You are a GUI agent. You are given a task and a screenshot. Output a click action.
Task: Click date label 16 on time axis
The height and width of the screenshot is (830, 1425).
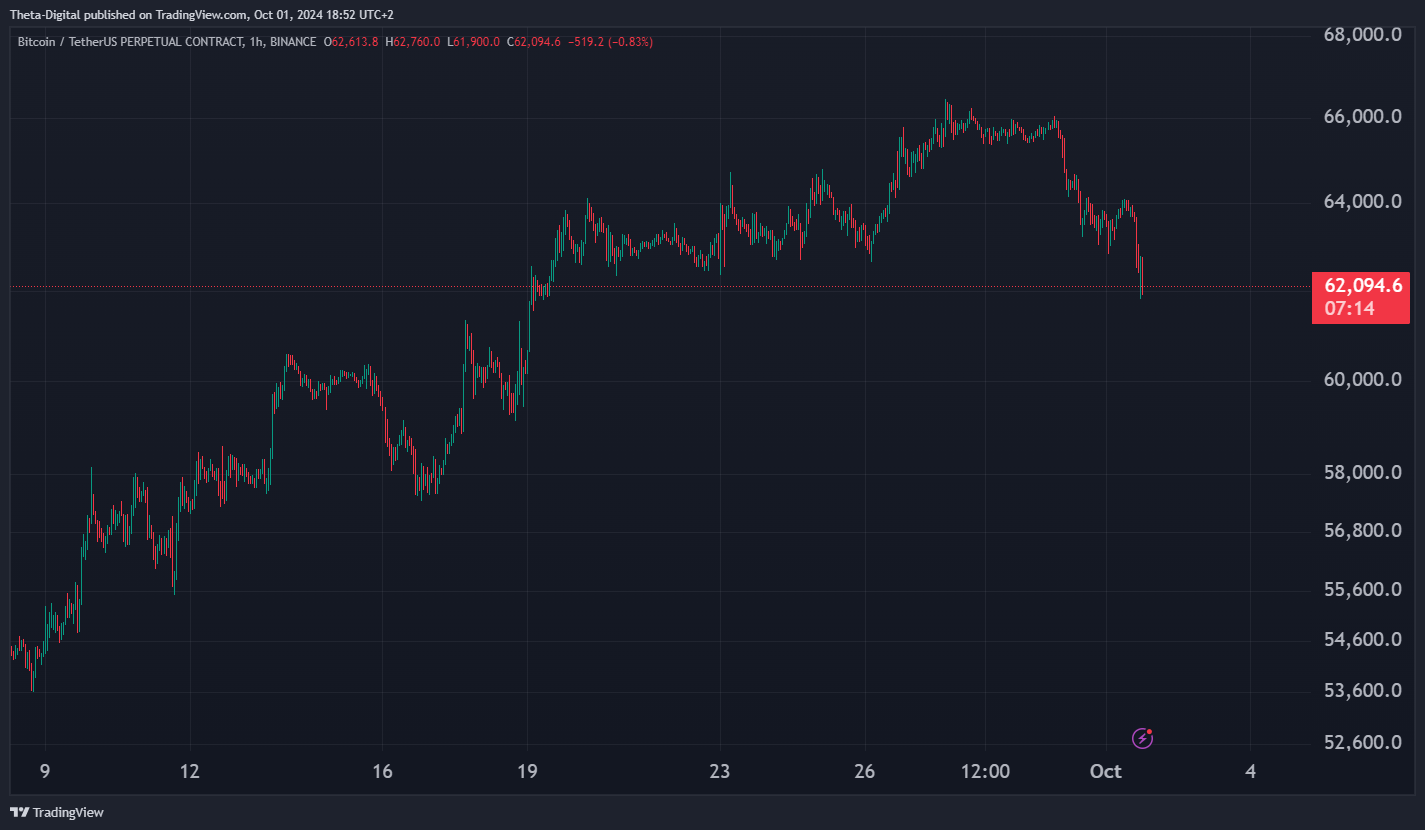(x=382, y=771)
